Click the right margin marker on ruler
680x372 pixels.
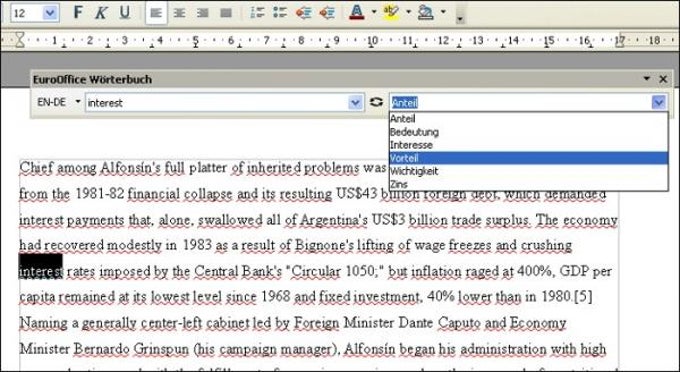(620, 40)
